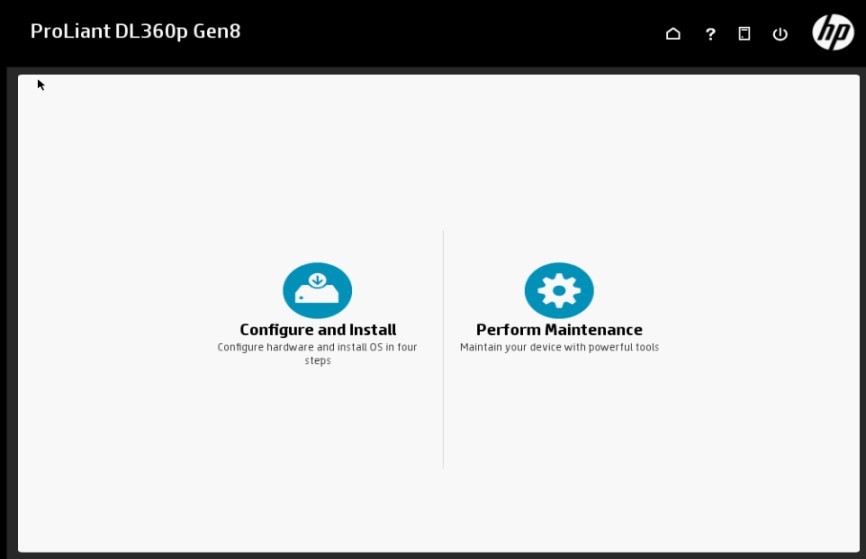Click blank white area above Configure and Install icon
The image size is (866, 559).
[x=317, y=170]
